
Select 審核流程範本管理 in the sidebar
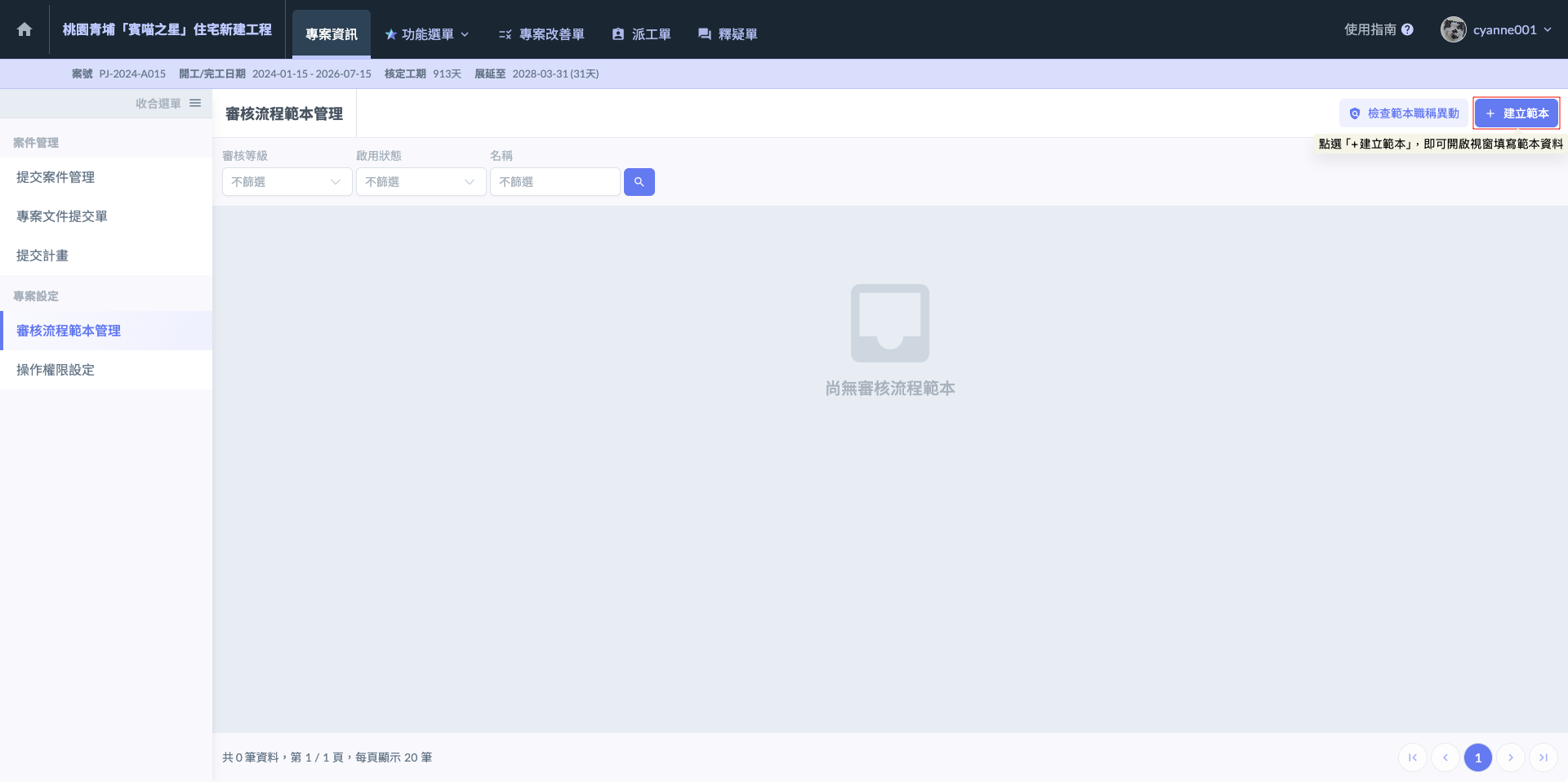[106, 331]
